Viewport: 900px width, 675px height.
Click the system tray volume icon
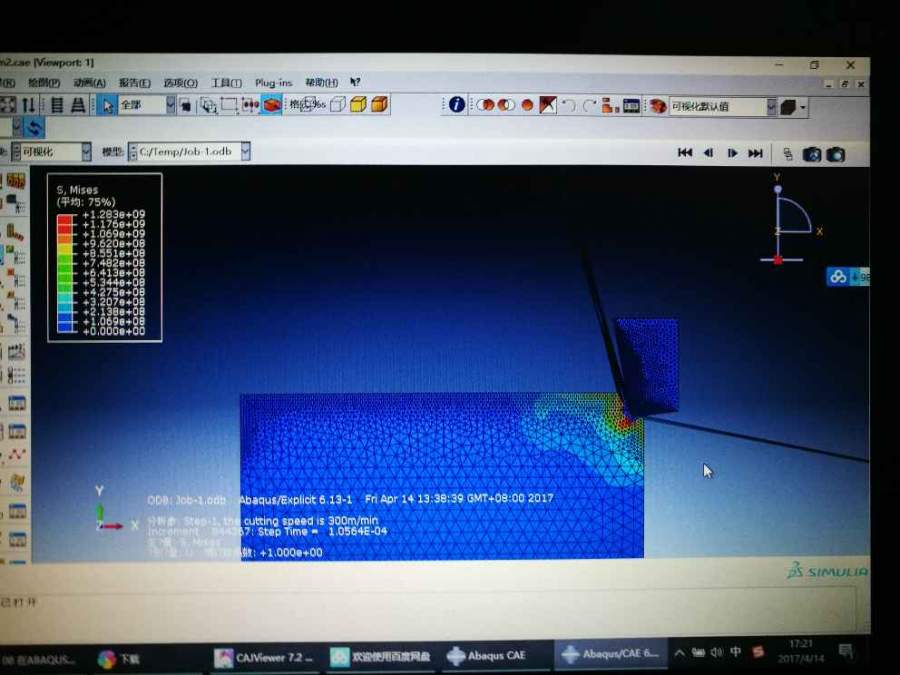(716, 653)
